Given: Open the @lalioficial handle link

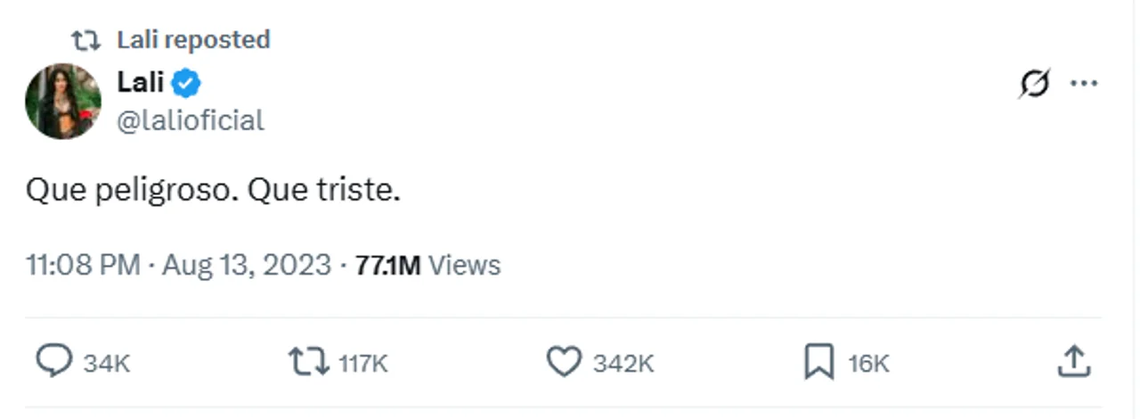Looking at the screenshot, I should pyautogui.click(x=190, y=120).
